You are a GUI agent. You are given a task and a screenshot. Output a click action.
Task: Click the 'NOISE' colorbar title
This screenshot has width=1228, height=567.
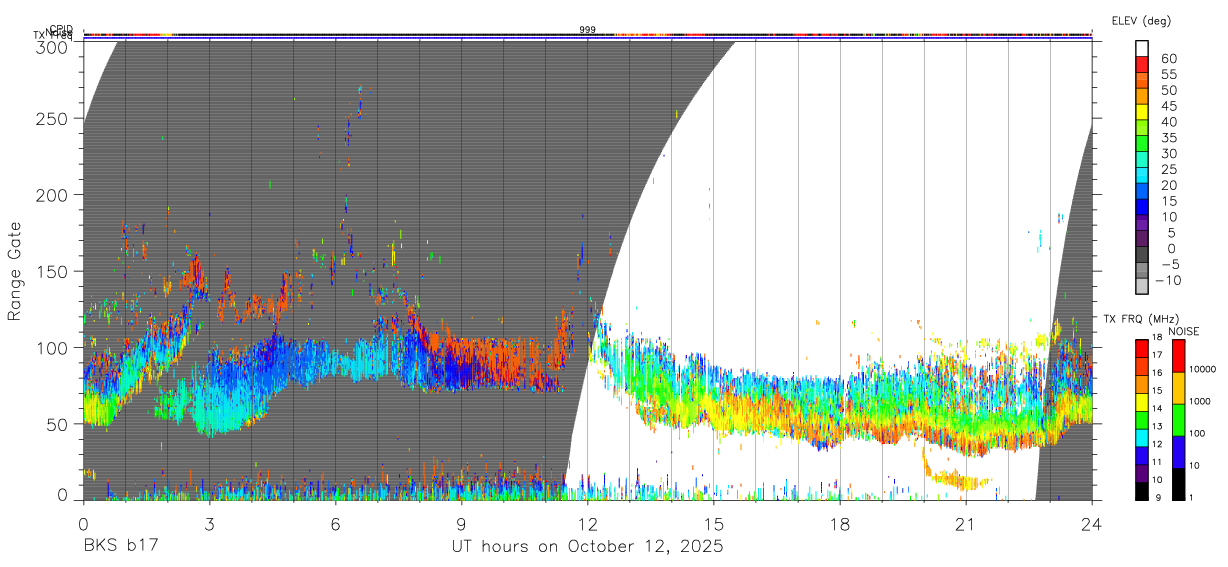point(1185,331)
